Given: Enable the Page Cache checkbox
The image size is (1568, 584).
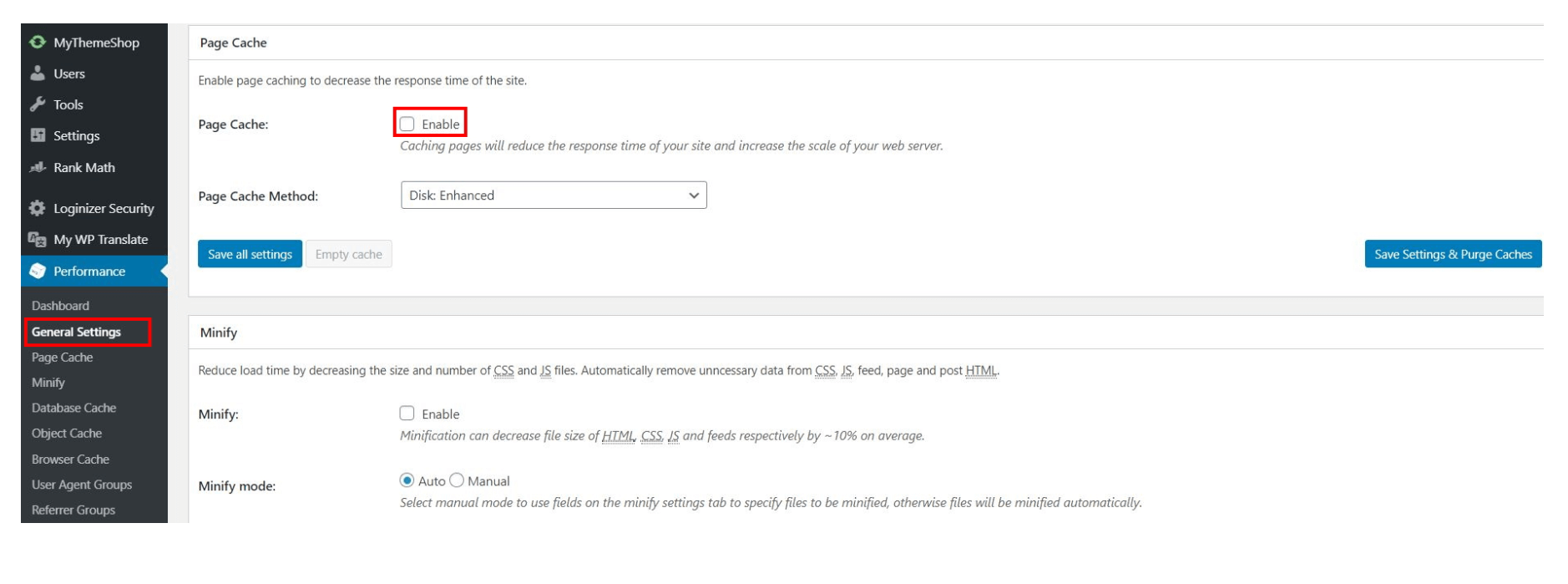Looking at the screenshot, I should tap(407, 124).
